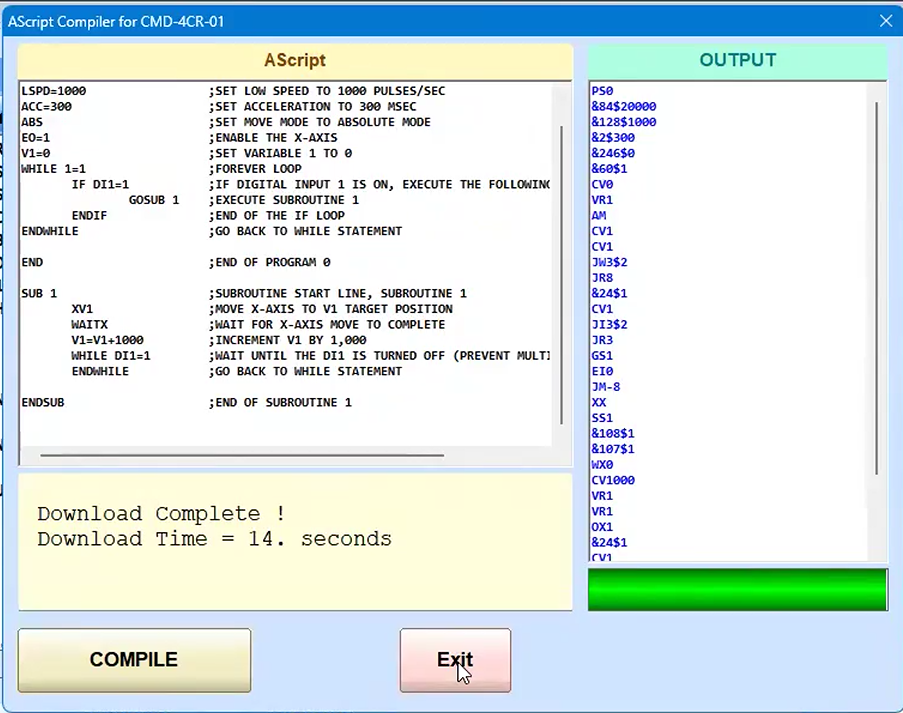Click the ENDSUB code line
This screenshot has width=903, height=713.
coord(43,402)
